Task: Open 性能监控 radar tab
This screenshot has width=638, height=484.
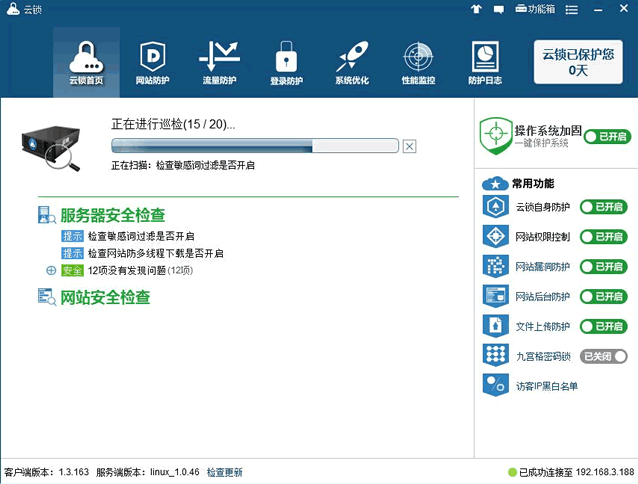Action: [418, 62]
